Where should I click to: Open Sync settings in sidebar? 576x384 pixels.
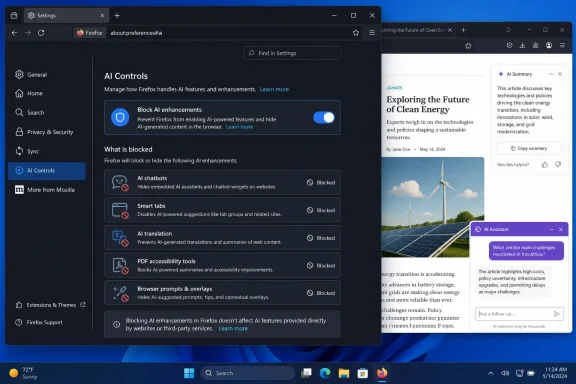point(27,151)
